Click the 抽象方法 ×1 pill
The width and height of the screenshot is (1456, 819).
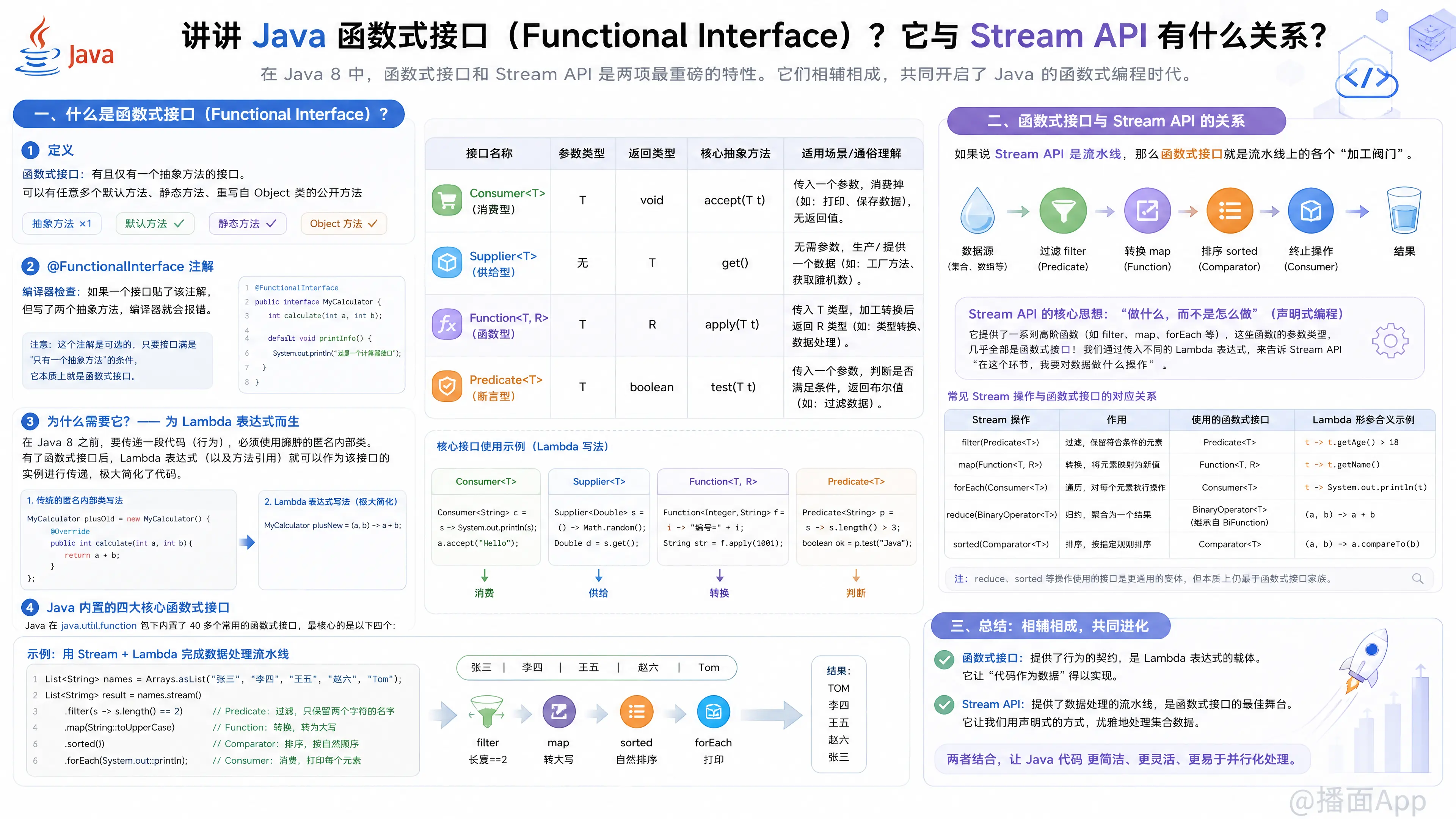click(x=62, y=223)
